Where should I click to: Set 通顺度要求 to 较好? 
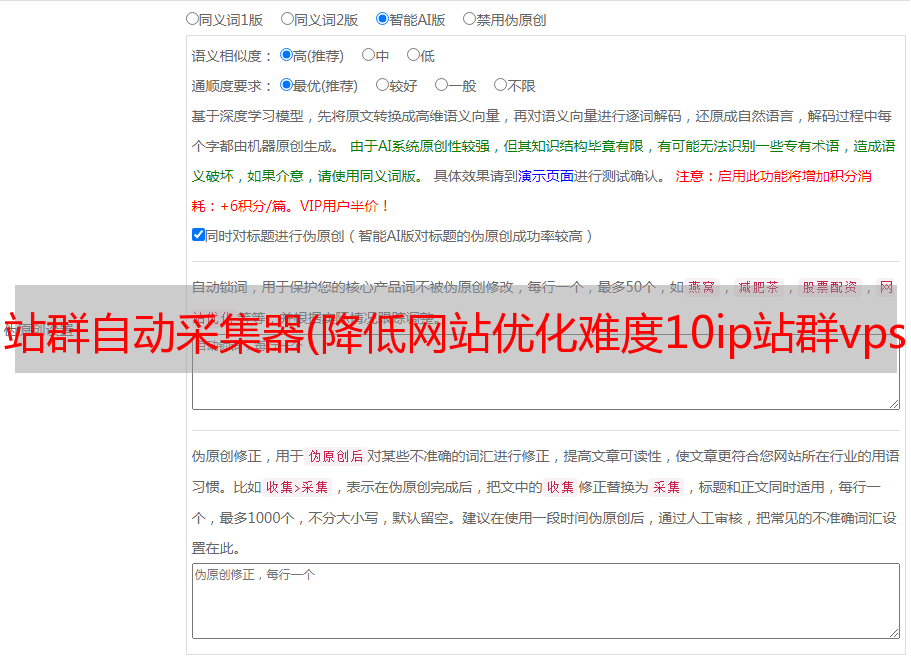(382, 85)
